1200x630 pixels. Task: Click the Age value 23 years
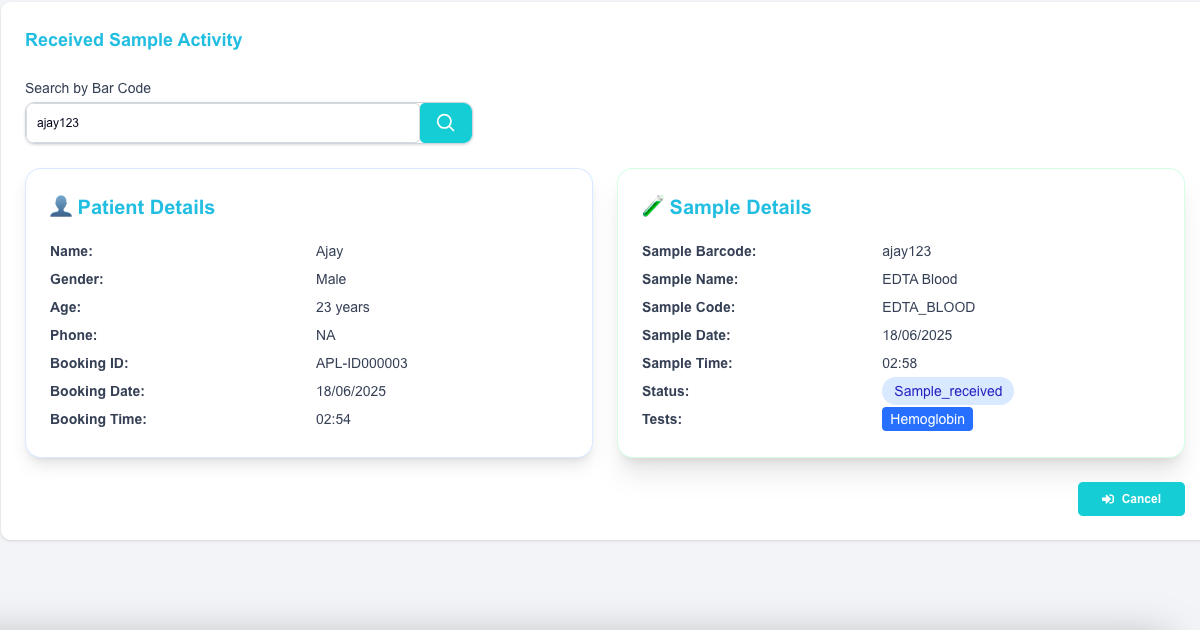click(342, 307)
